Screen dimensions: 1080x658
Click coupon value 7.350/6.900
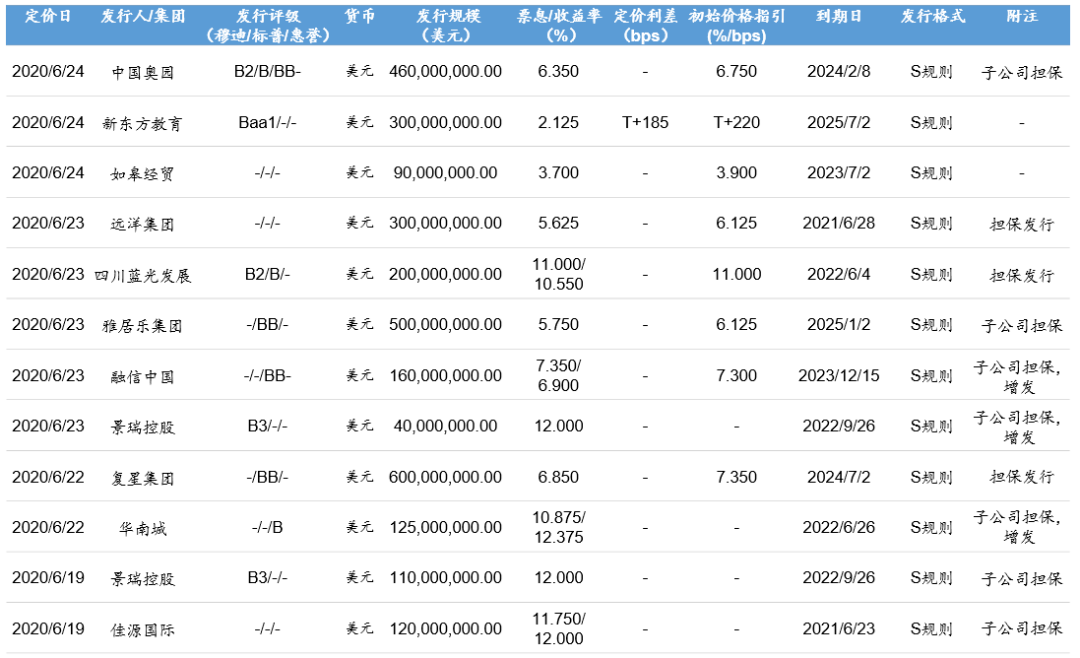coord(559,376)
